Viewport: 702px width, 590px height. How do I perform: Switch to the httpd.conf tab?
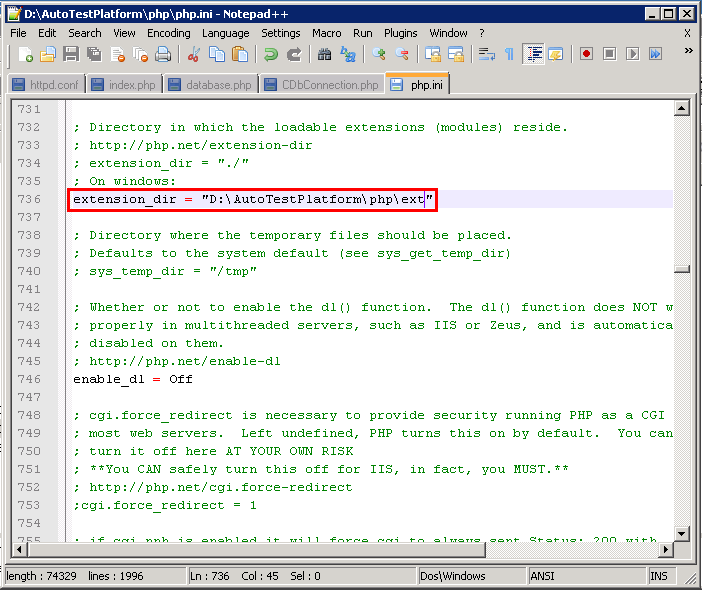[x=46, y=85]
